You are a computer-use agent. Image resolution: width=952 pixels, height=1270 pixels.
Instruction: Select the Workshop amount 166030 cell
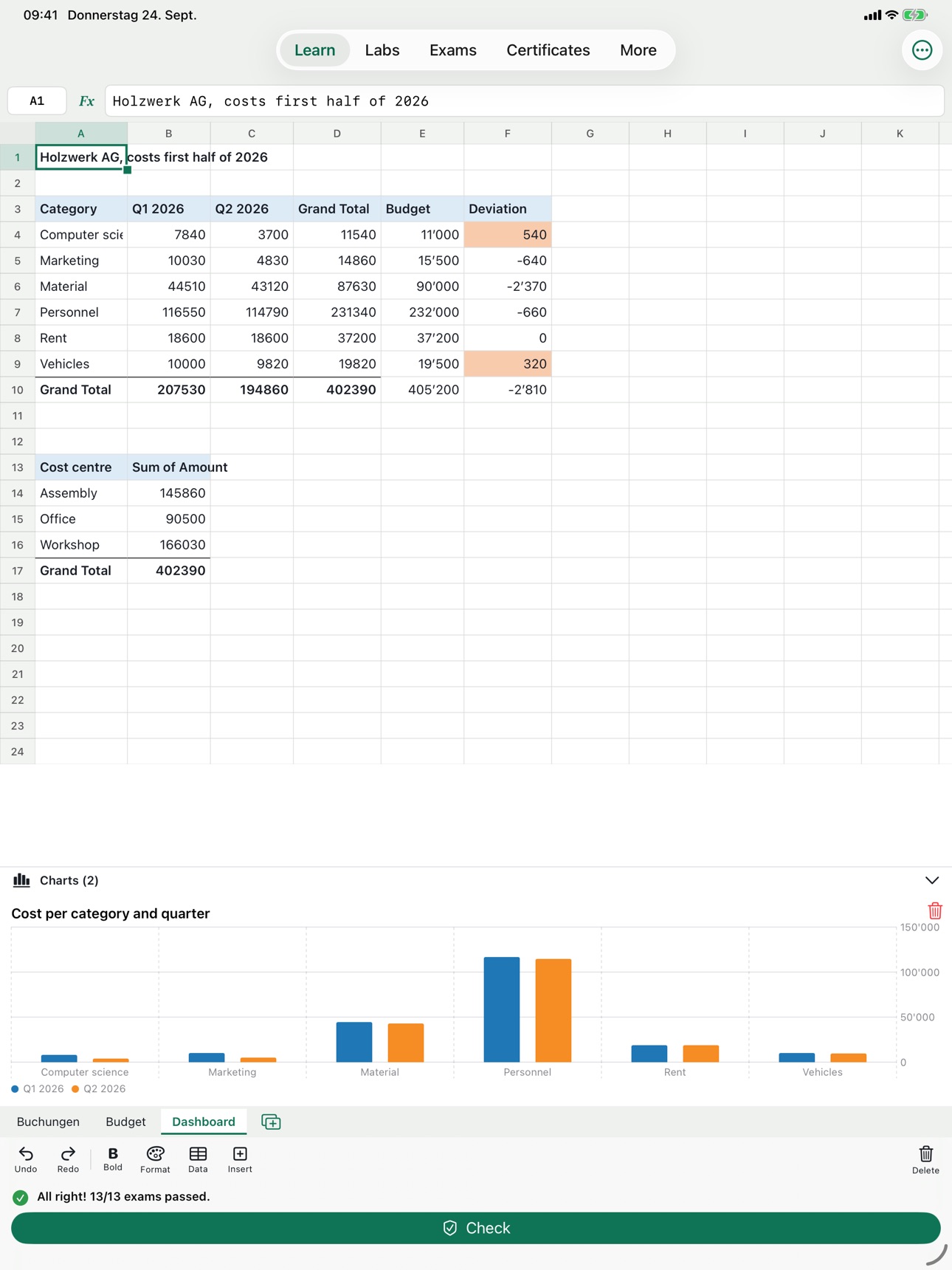click(x=169, y=545)
